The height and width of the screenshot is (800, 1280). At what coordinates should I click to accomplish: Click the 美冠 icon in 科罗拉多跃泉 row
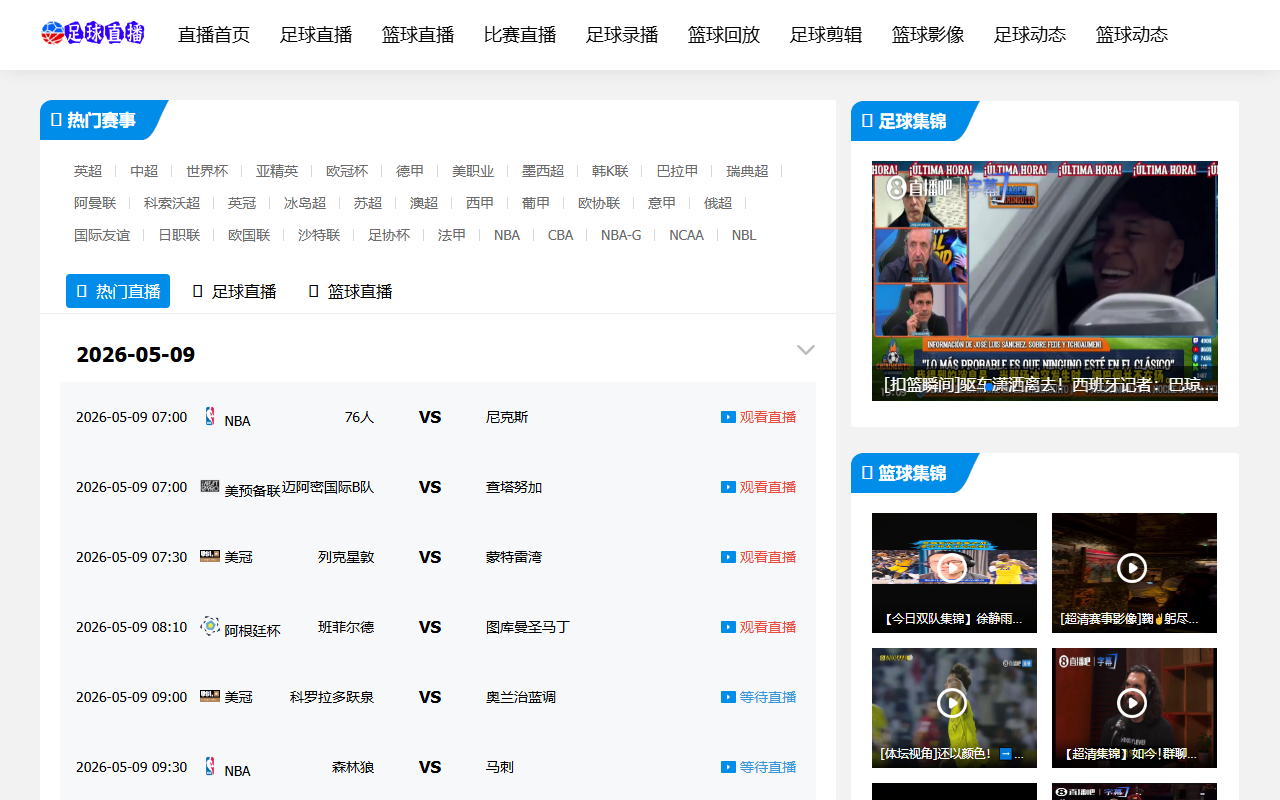pos(210,696)
